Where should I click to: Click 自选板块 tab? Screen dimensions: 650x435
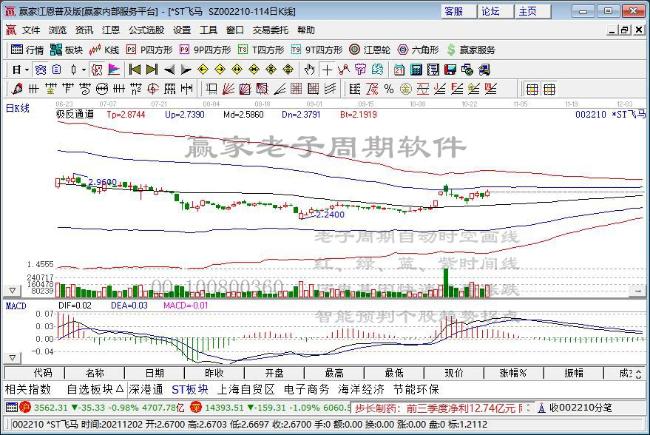95,389
